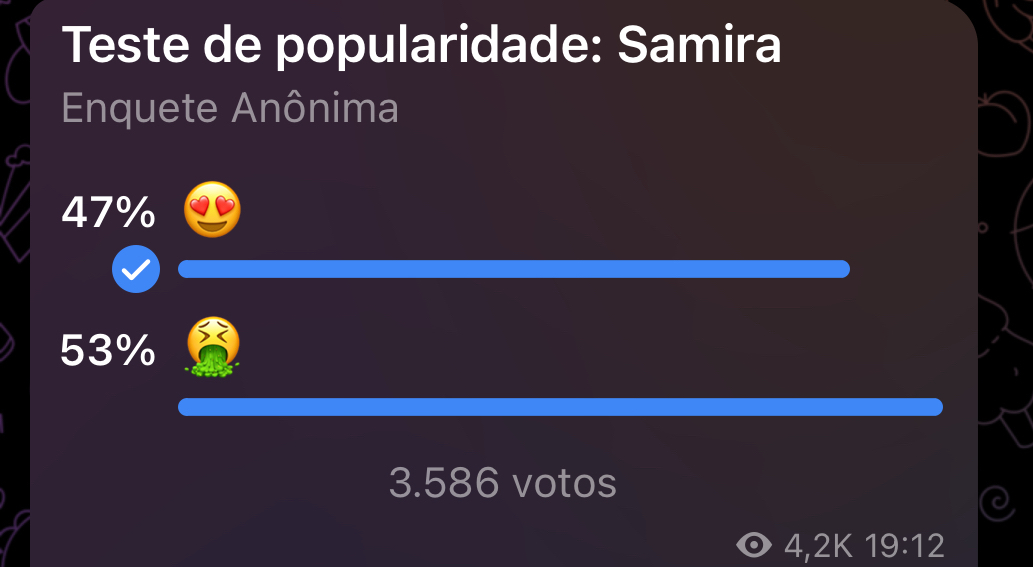This screenshot has width=1033, height=567.
Task: Click the 53% result label
Action: pos(108,350)
